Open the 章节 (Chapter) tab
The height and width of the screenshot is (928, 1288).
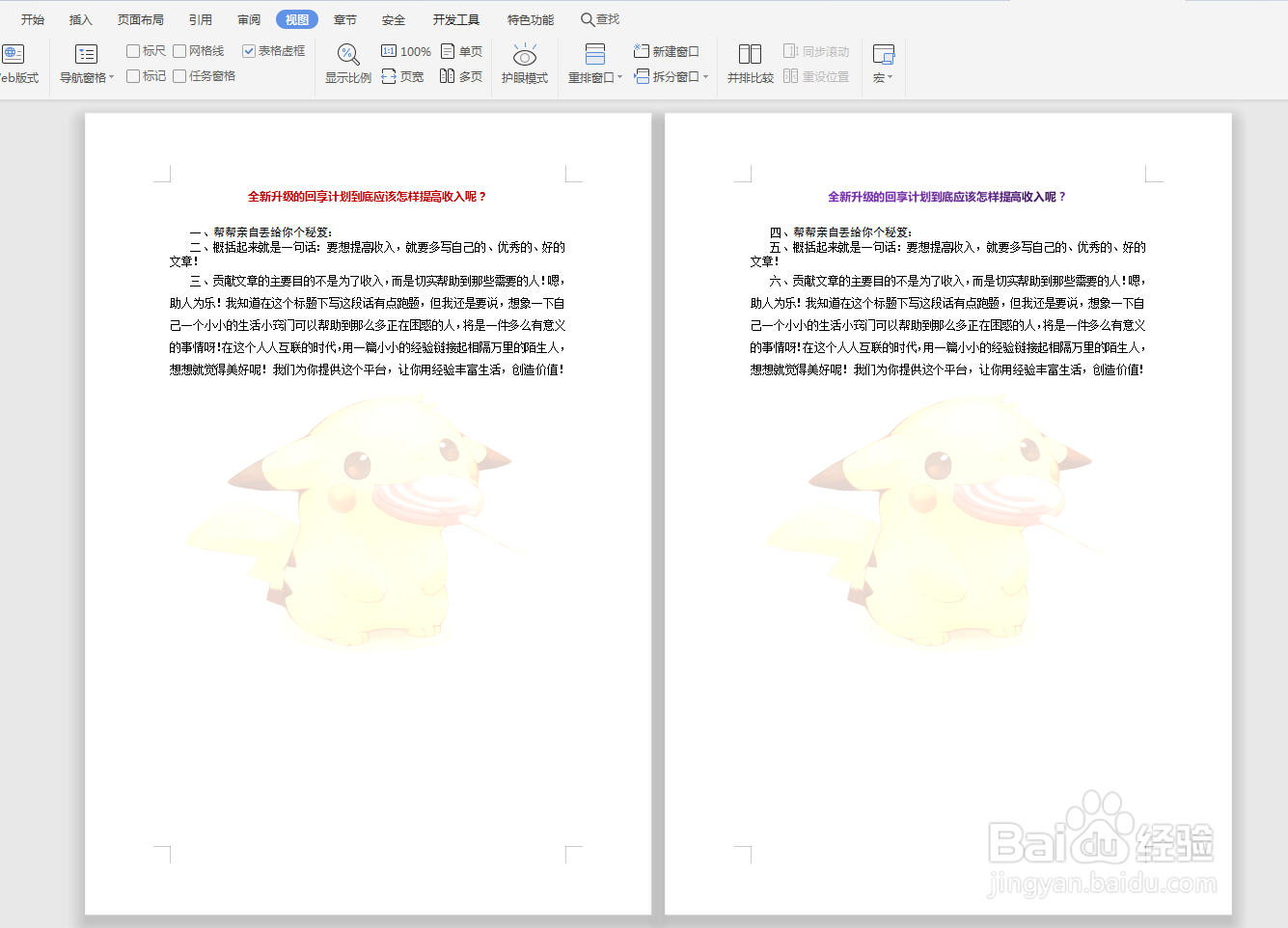click(345, 19)
